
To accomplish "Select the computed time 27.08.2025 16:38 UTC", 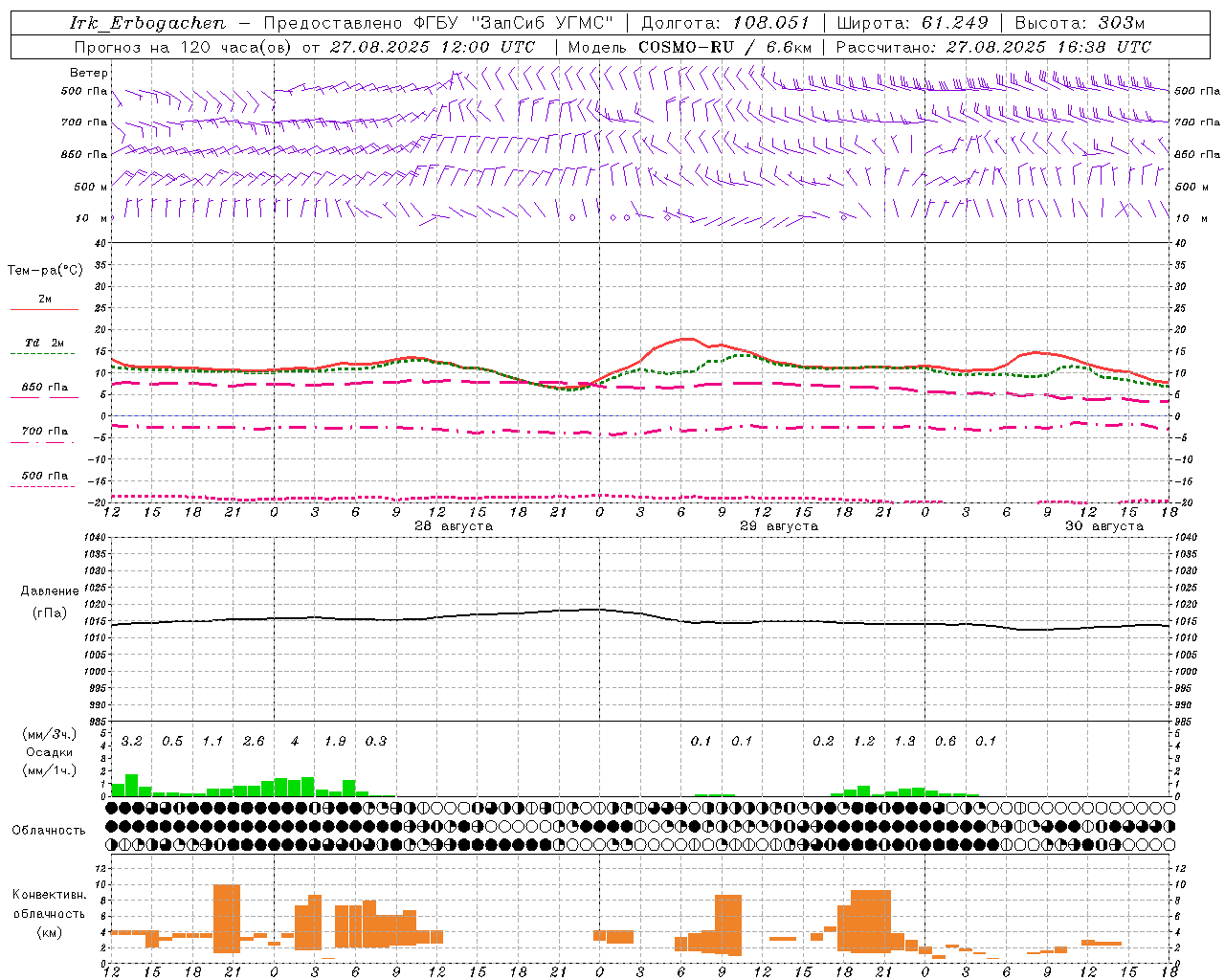I will click(1049, 47).
